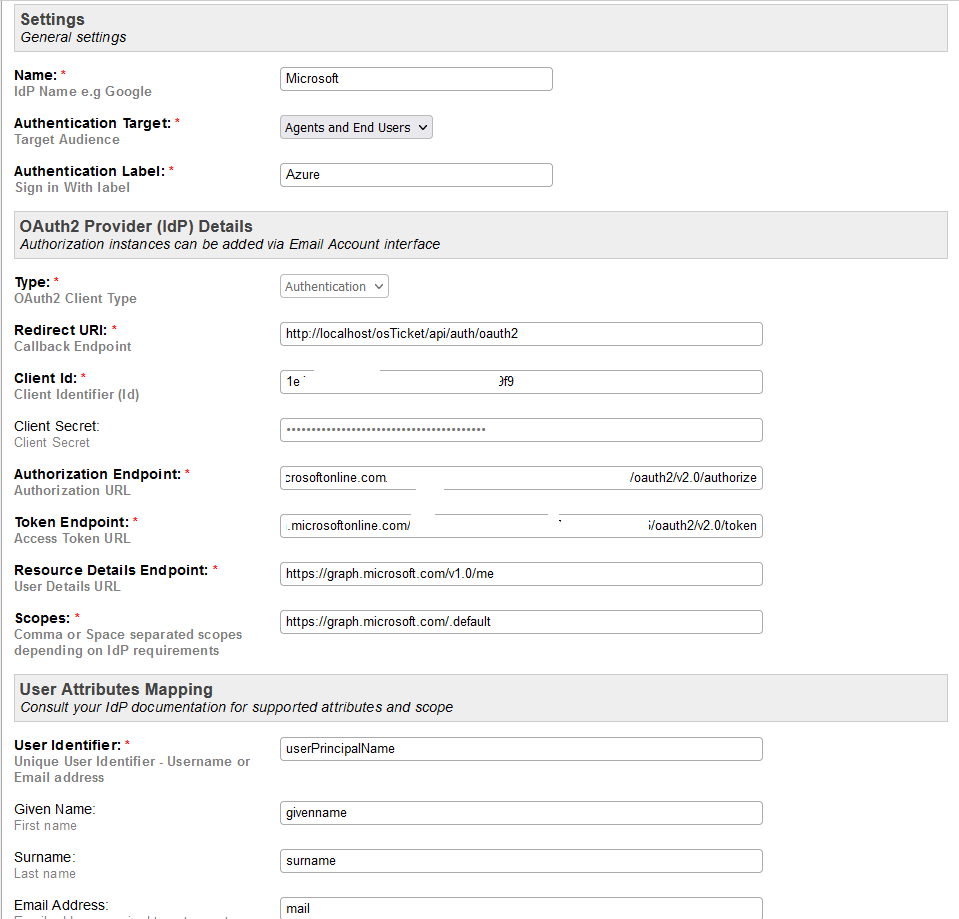
Task: Focus the Client Id text box
Action: [521, 382]
